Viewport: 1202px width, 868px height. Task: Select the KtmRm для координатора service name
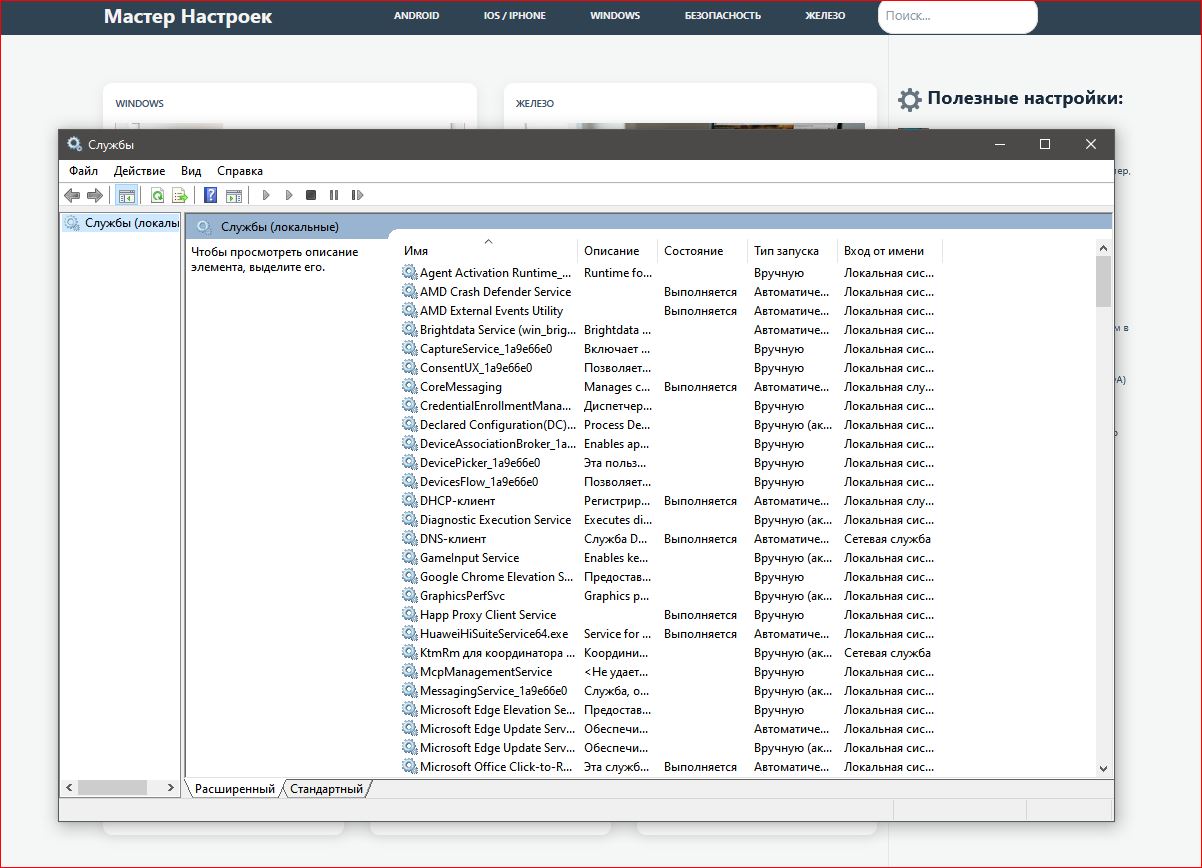point(498,653)
